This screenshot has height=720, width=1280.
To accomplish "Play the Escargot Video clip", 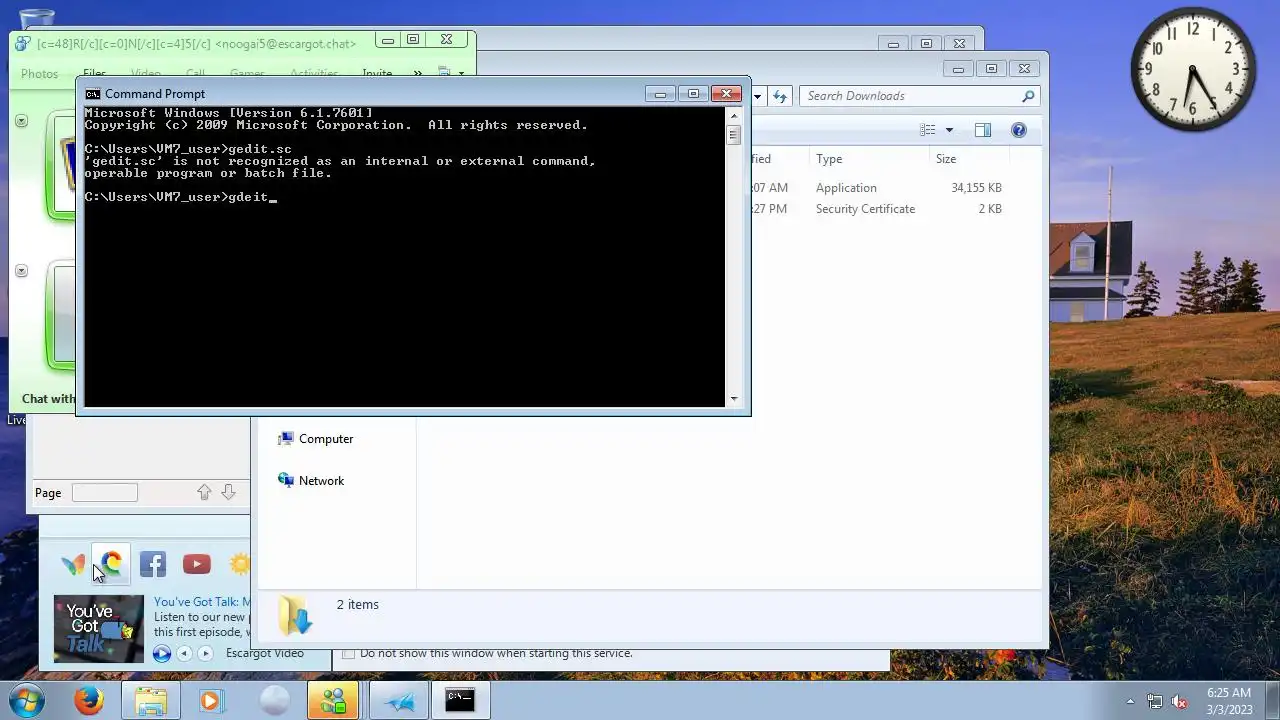I will (162, 653).
